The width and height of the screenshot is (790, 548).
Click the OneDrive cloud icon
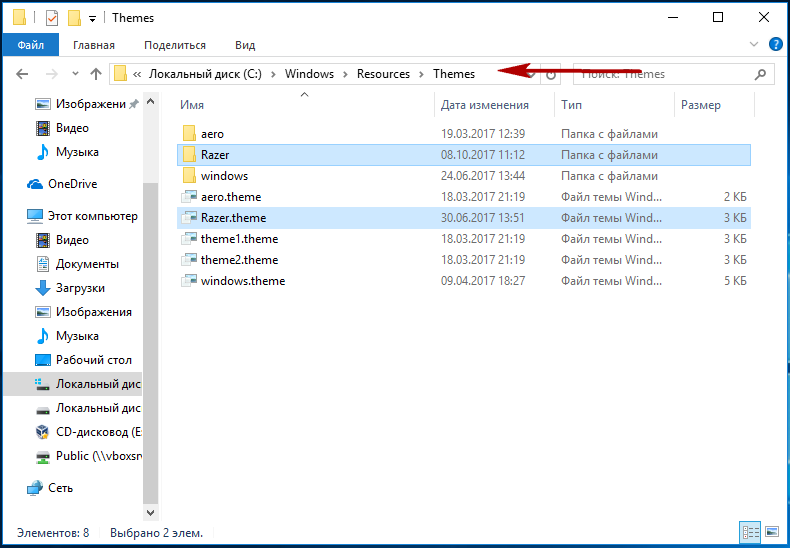tap(35, 184)
